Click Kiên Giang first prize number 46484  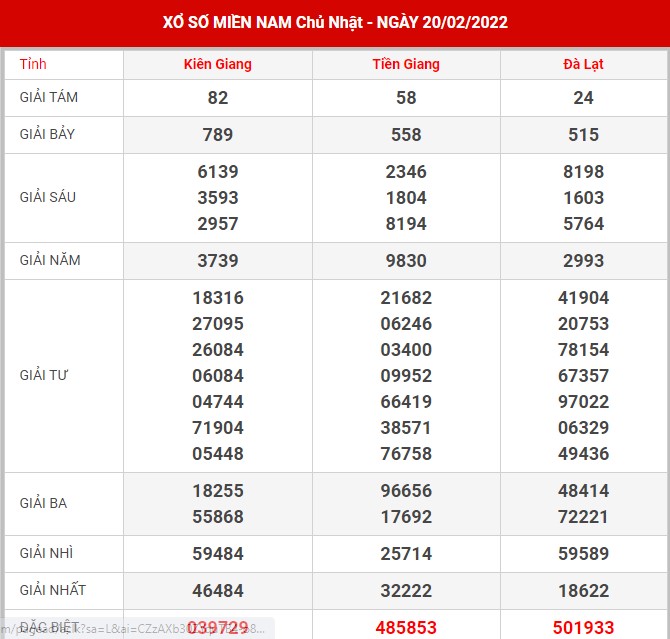pos(218,590)
